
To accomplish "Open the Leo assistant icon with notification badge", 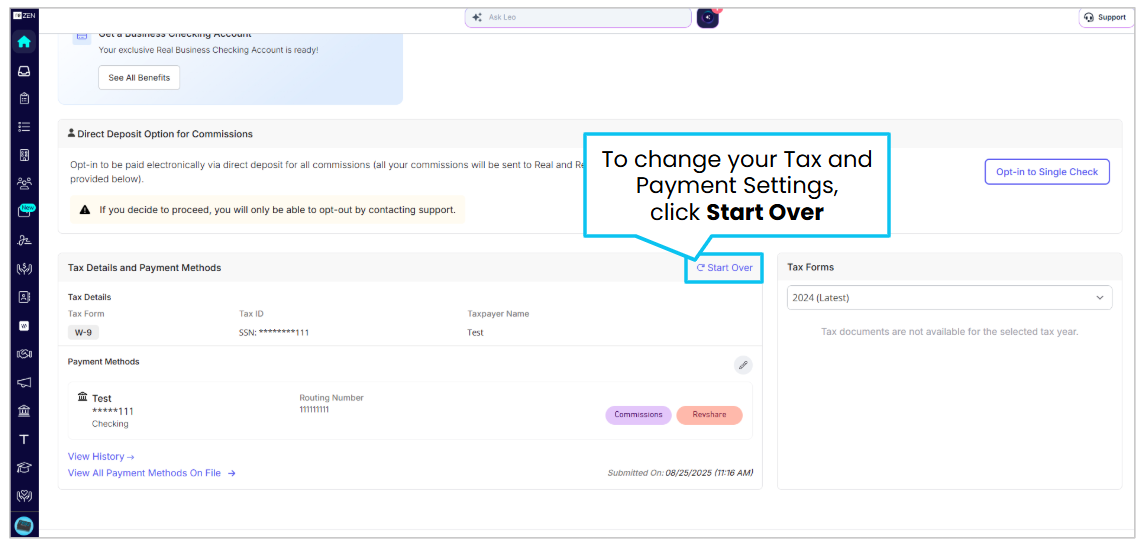I will pyautogui.click(x=708, y=17).
